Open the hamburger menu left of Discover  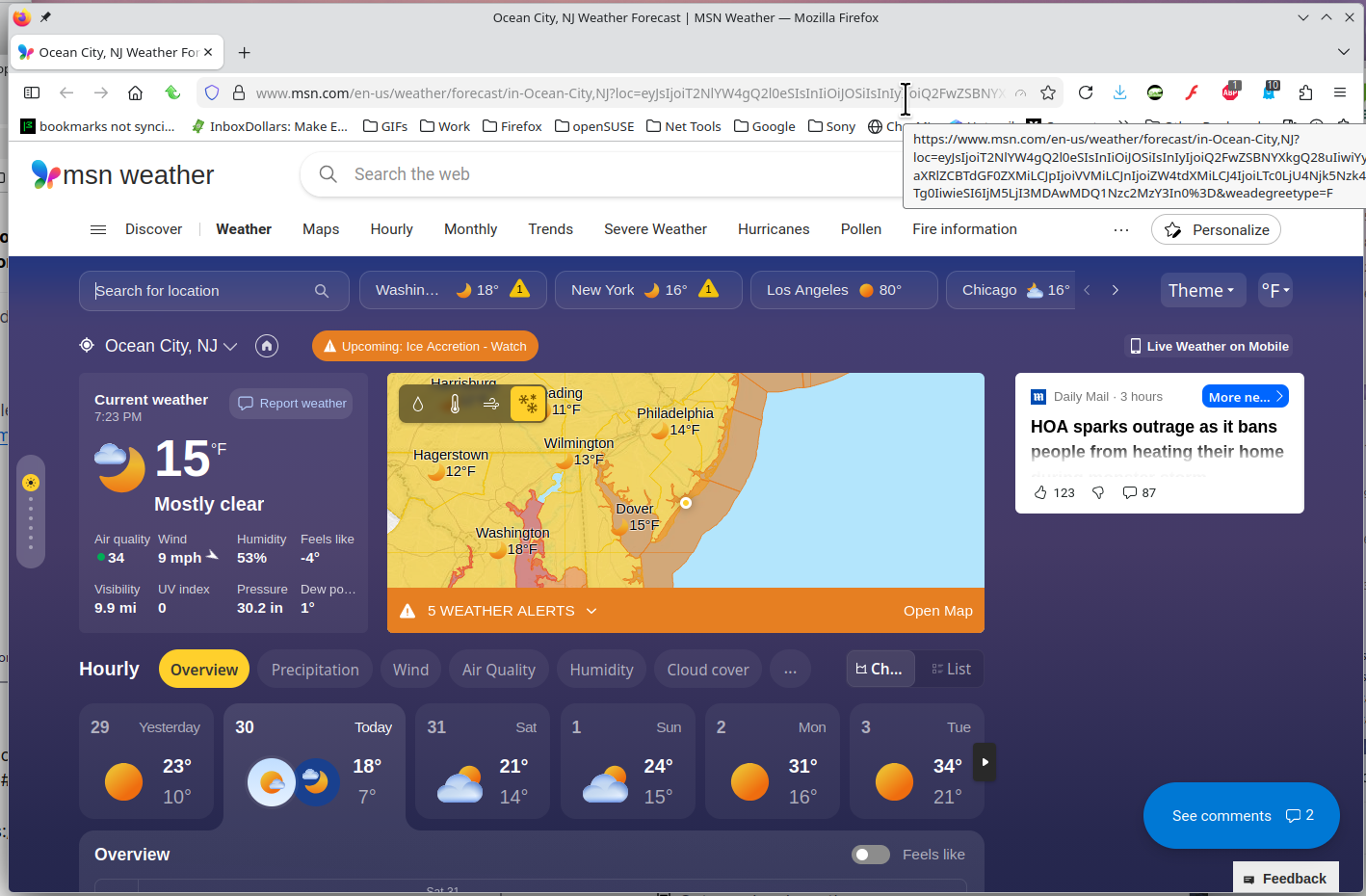pos(98,229)
